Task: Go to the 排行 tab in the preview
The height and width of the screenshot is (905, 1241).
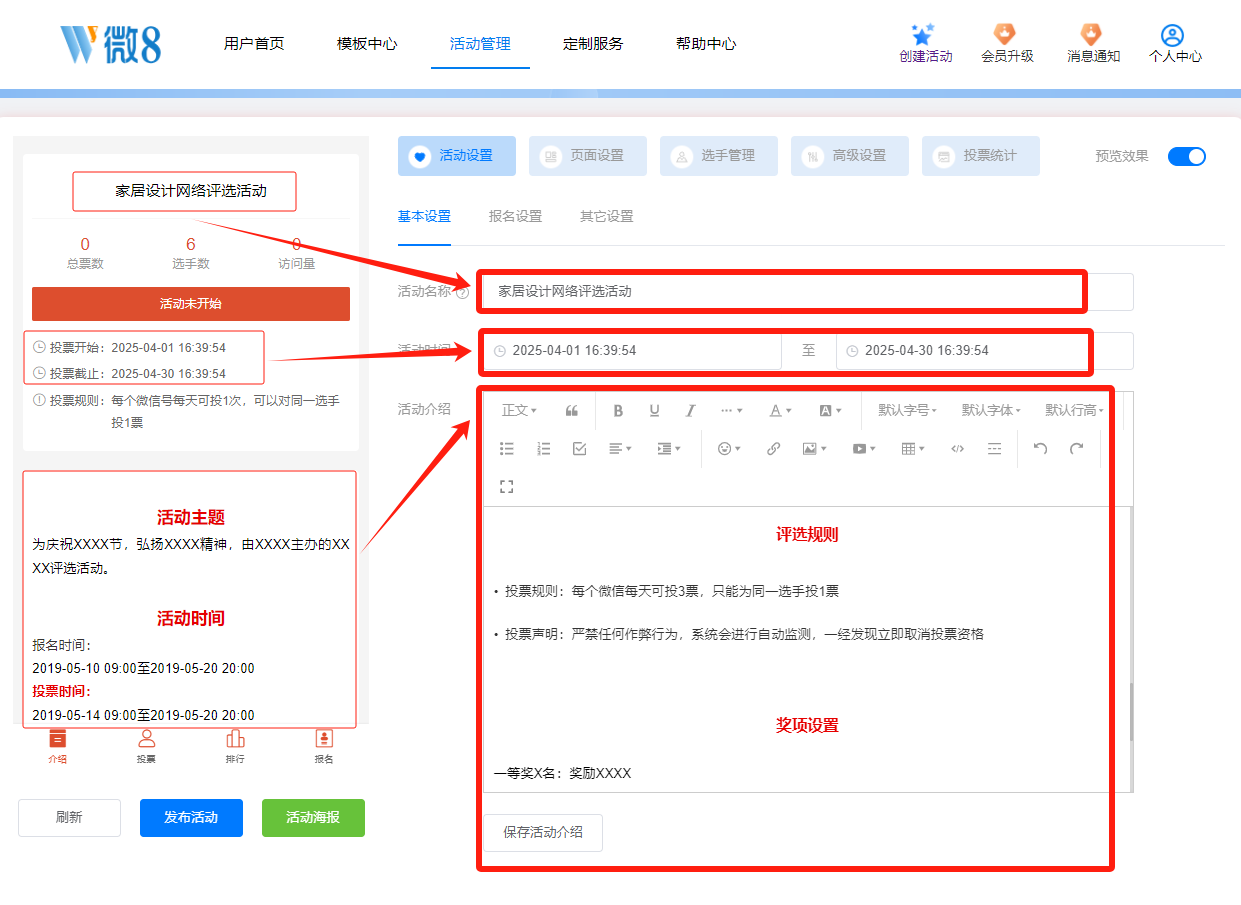Action: click(x=235, y=745)
